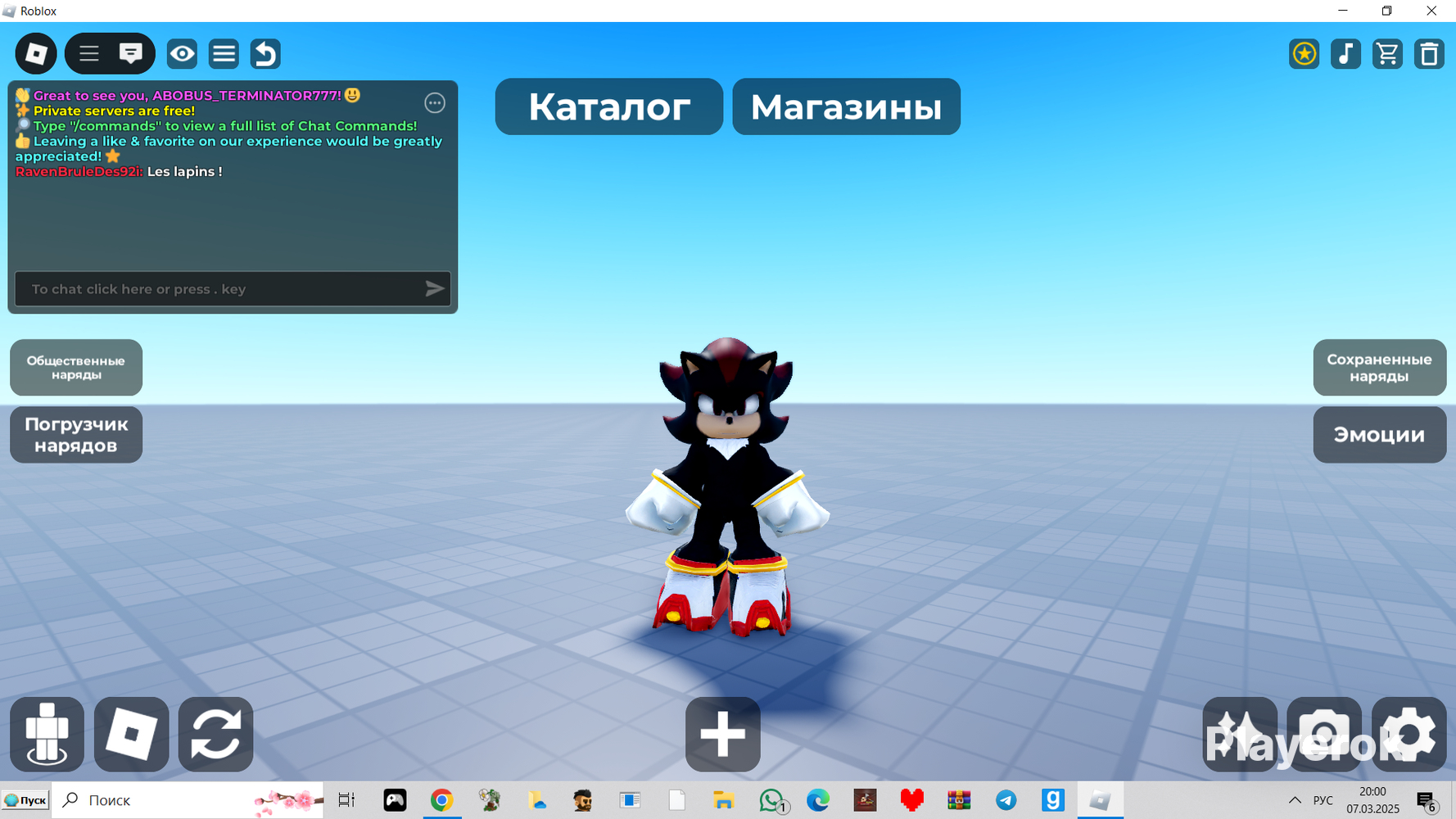
Task: Open the hamburger menu in the top bar
Action: (x=89, y=54)
